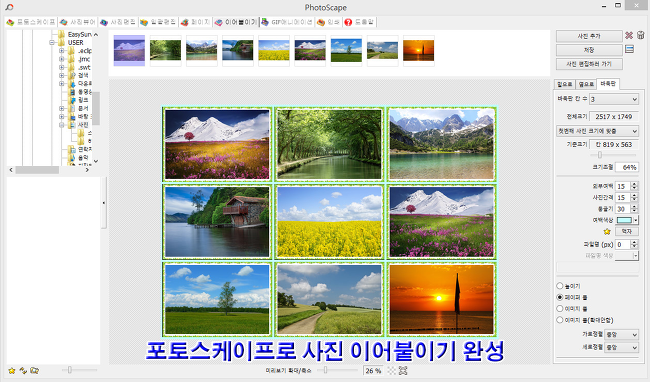Increase the 사진간격 value with its stepper
Screen dimensions: 650x382
[634, 195]
